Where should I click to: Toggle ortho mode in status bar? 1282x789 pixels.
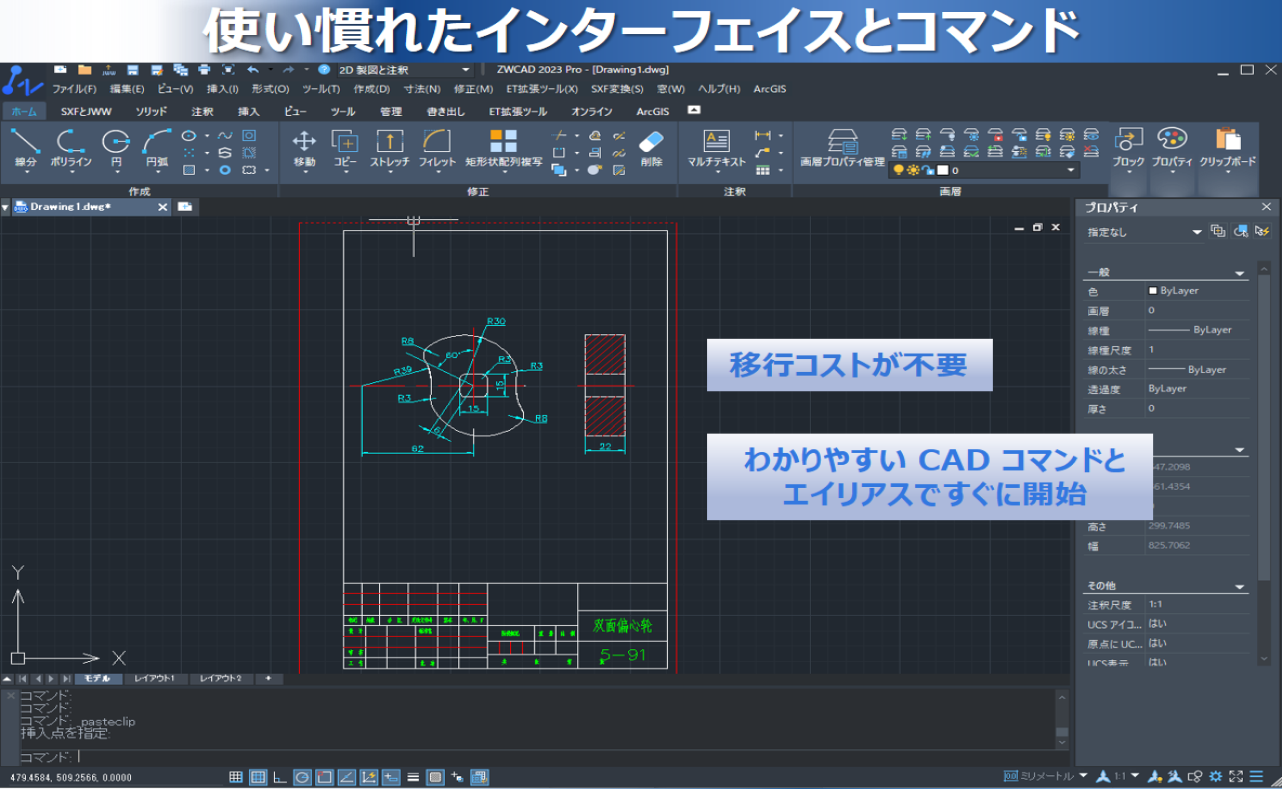[280, 776]
